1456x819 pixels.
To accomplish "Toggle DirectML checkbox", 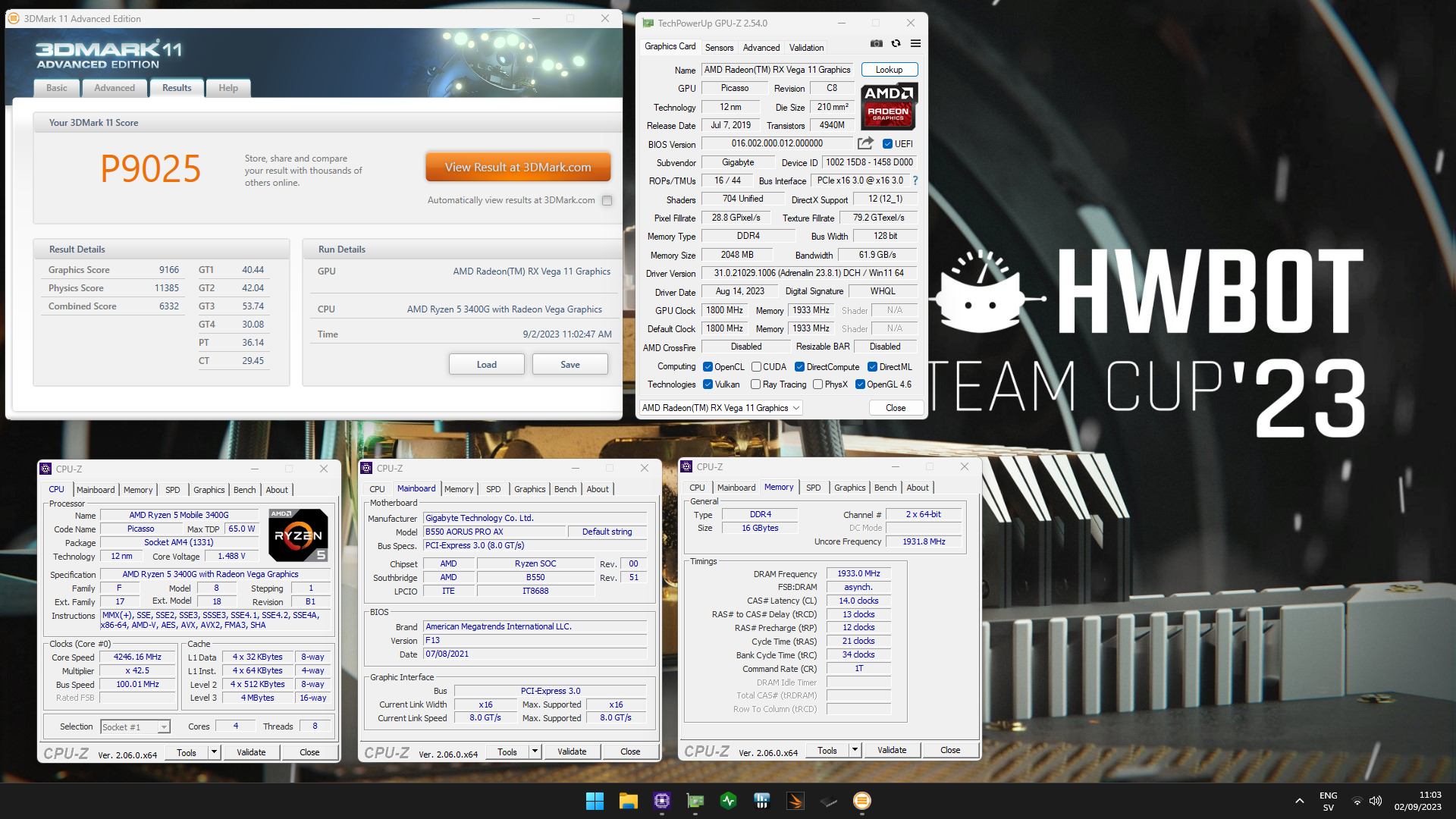I will 872,367.
